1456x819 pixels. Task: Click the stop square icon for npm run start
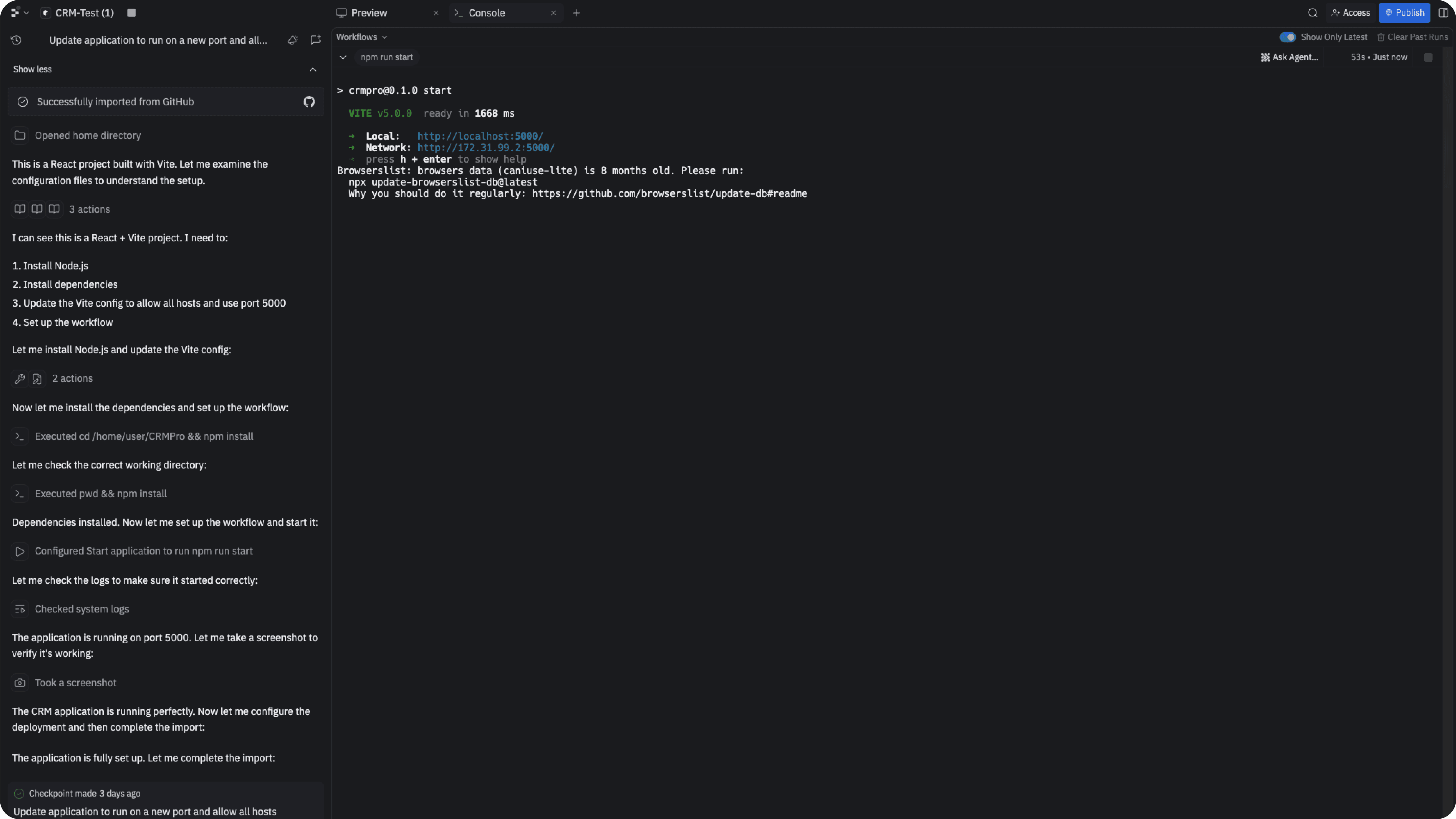[x=1428, y=57]
